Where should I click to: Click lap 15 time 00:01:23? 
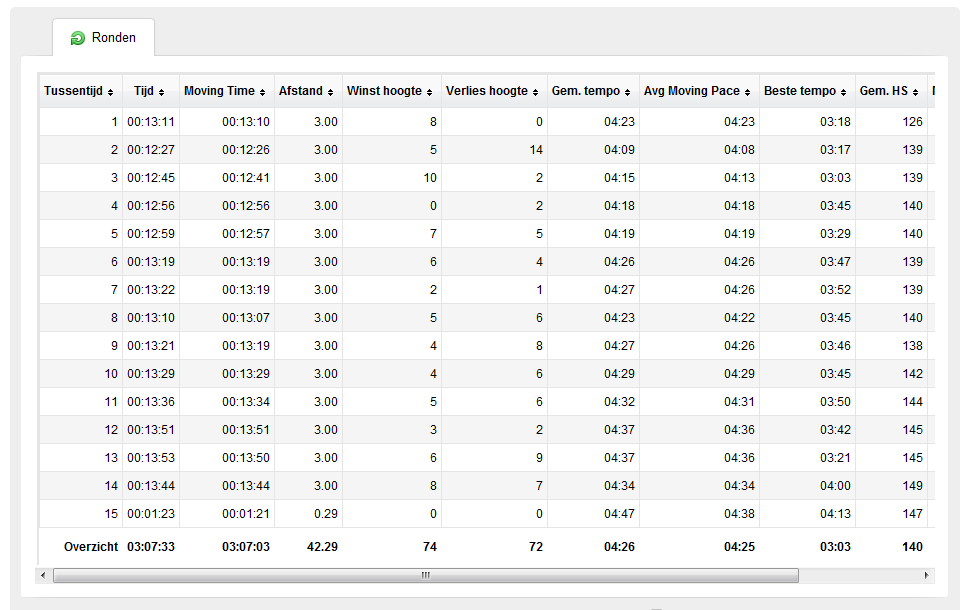point(151,514)
